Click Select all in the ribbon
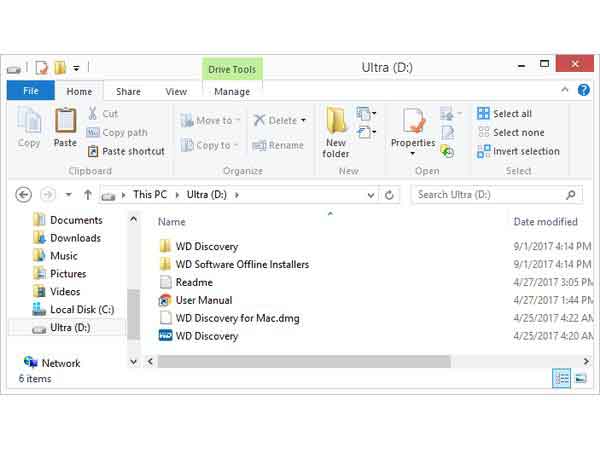600x450 pixels. coord(504,114)
